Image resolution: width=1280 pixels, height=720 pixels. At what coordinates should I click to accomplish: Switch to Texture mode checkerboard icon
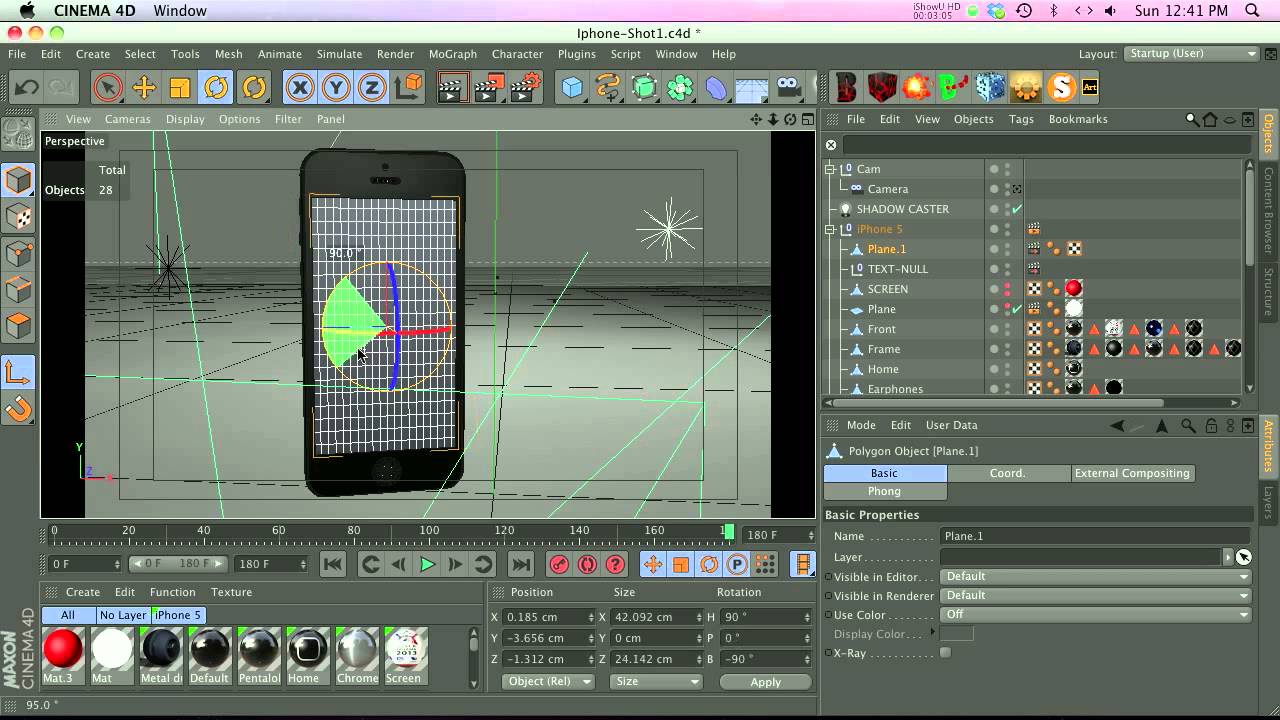(x=18, y=217)
